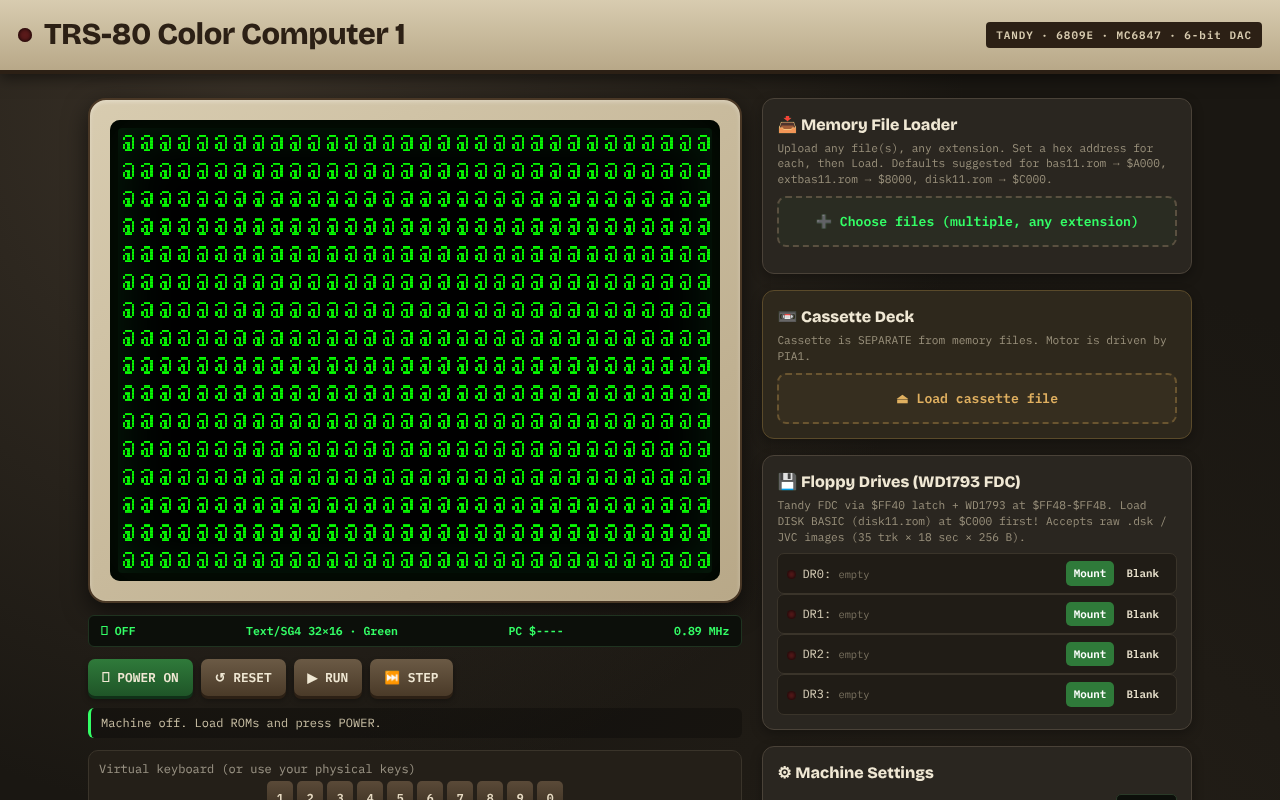Click the 'DR0: empty' drive label
1280x800 pixels.
(836, 574)
